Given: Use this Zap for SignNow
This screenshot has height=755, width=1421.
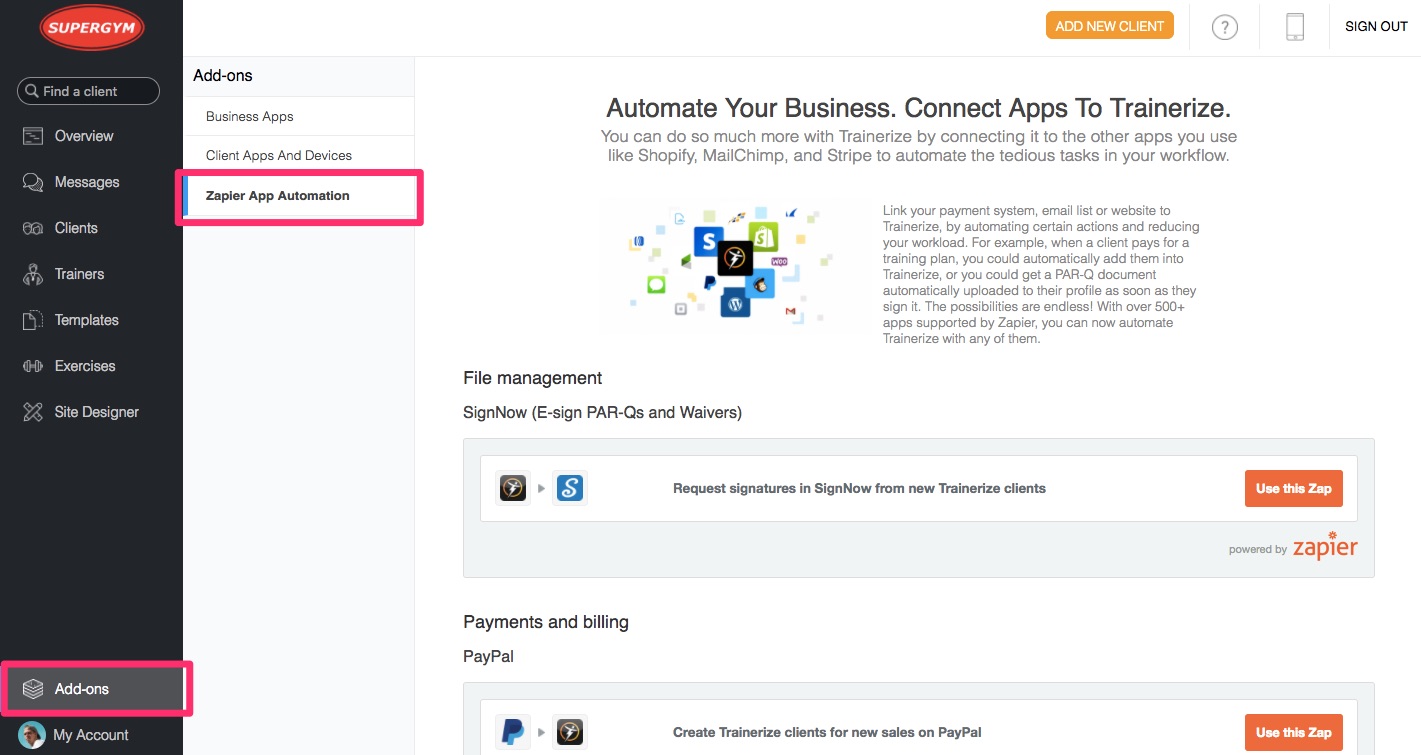Looking at the screenshot, I should pos(1294,488).
